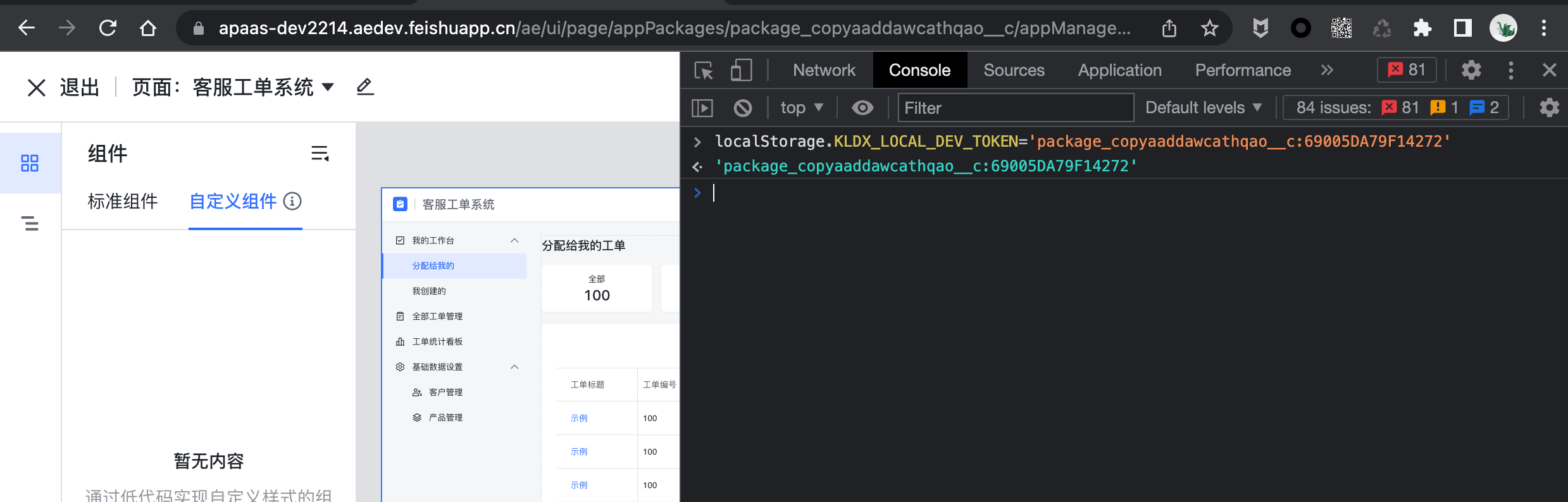The height and width of the screenshot is (502, 1568).
Task: Toggle the DevTools device toolbar icon
Action: point(741,70)
